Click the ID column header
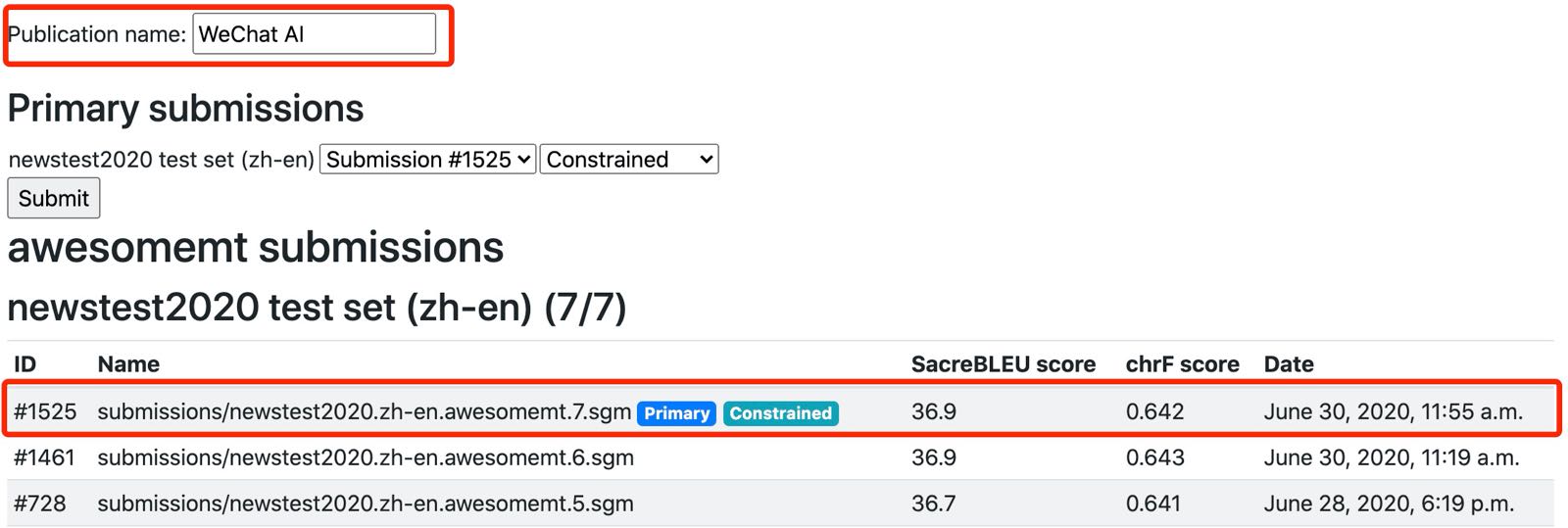 [24, 364]
